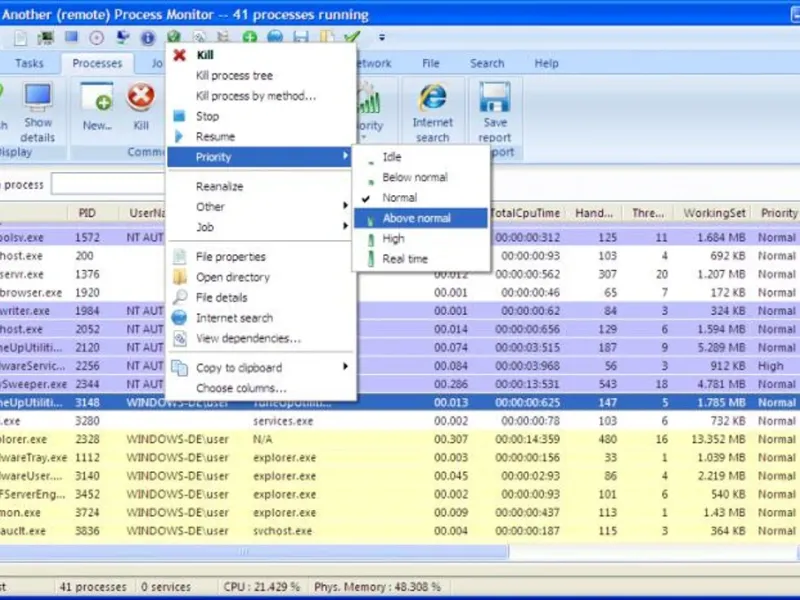The image size is (800, 600).
Task: Choose File properties menu item
Action: coord(260,257)
